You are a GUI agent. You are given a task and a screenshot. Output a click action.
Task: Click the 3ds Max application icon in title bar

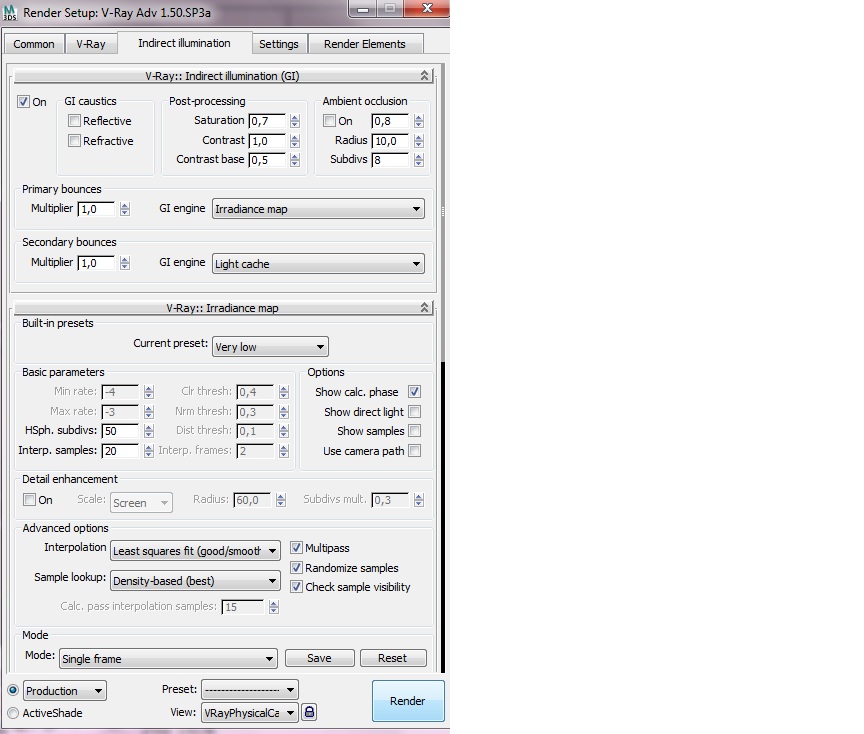(10, 12)
